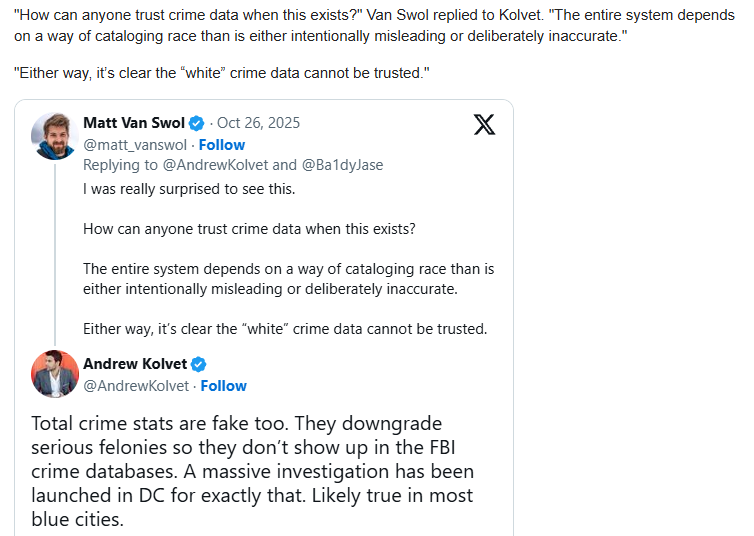
Task: Click the article line "Either way, it's clear…" above the tweet
Action: 221,75
